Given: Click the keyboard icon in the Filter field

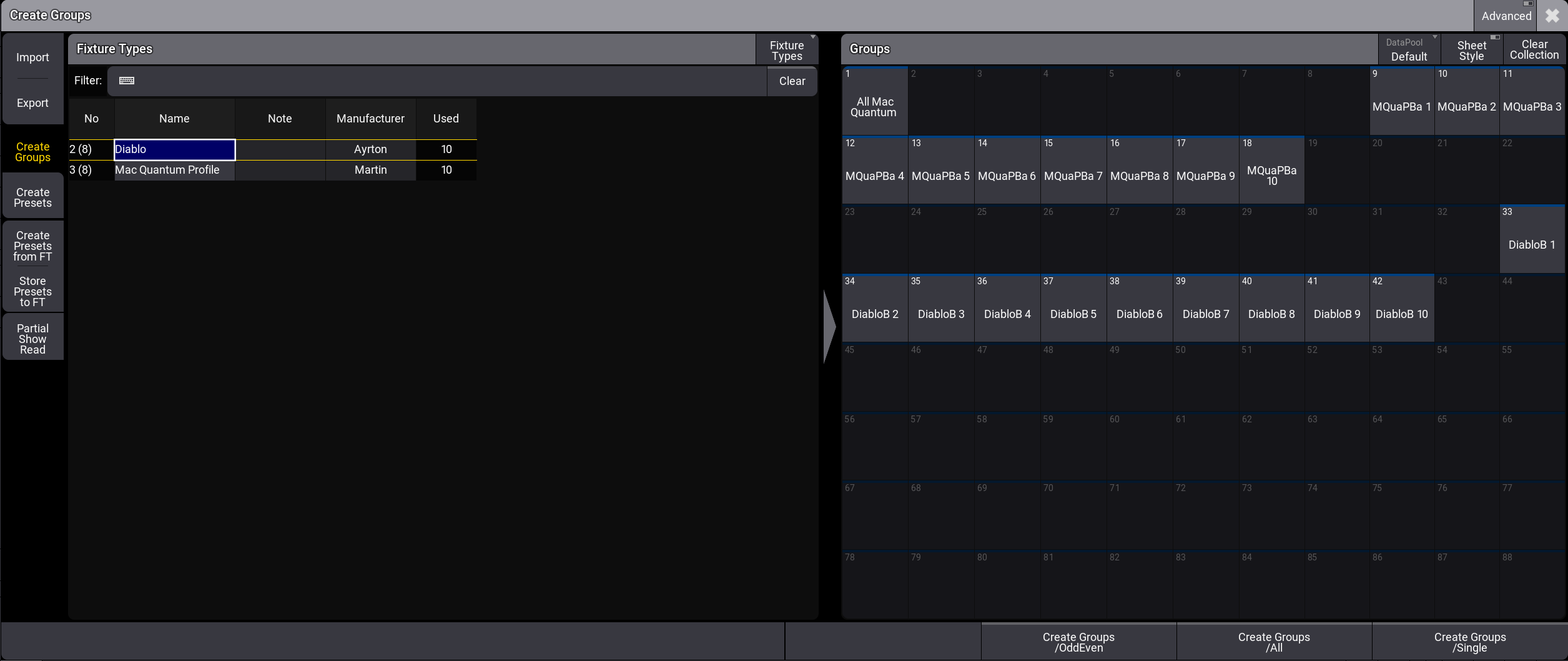Looking at the screenshot, I should (x=127, y=81).
